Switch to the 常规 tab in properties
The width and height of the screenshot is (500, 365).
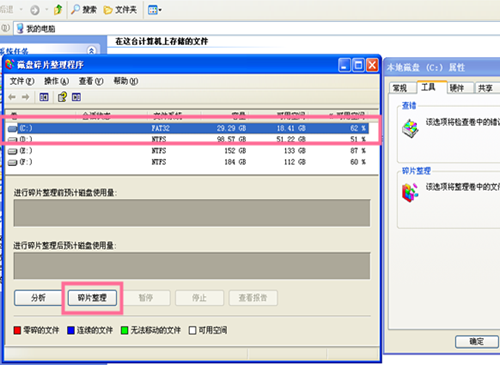point(403,88)
